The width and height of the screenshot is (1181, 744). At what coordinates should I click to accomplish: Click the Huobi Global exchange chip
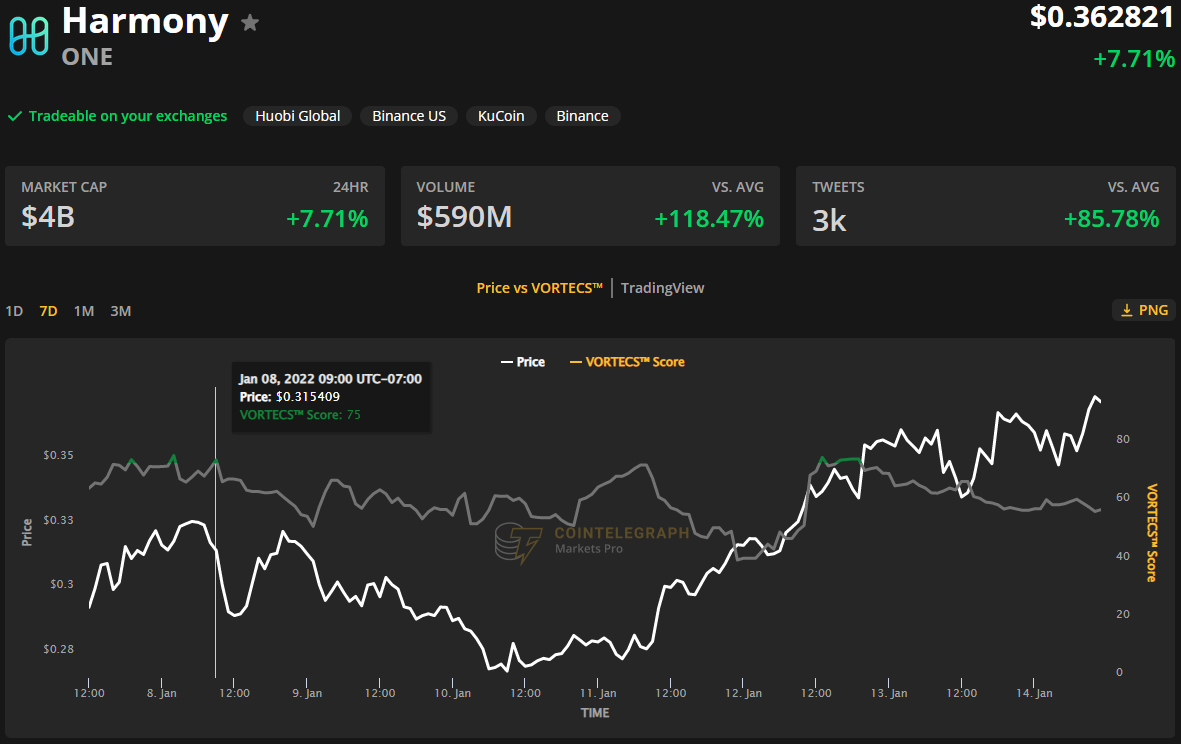click(x=297, y=116)
